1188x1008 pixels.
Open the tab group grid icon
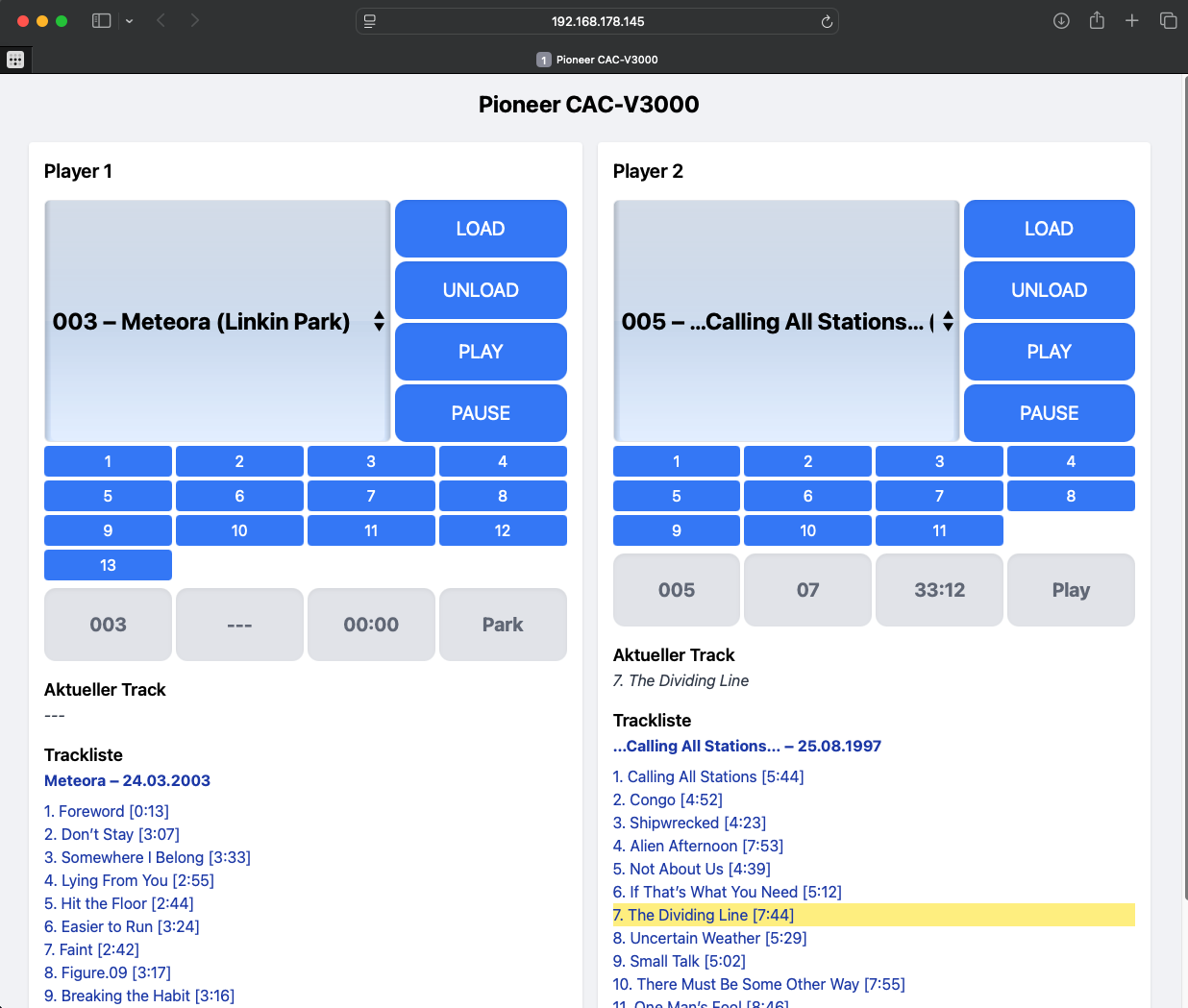[15, 60]
